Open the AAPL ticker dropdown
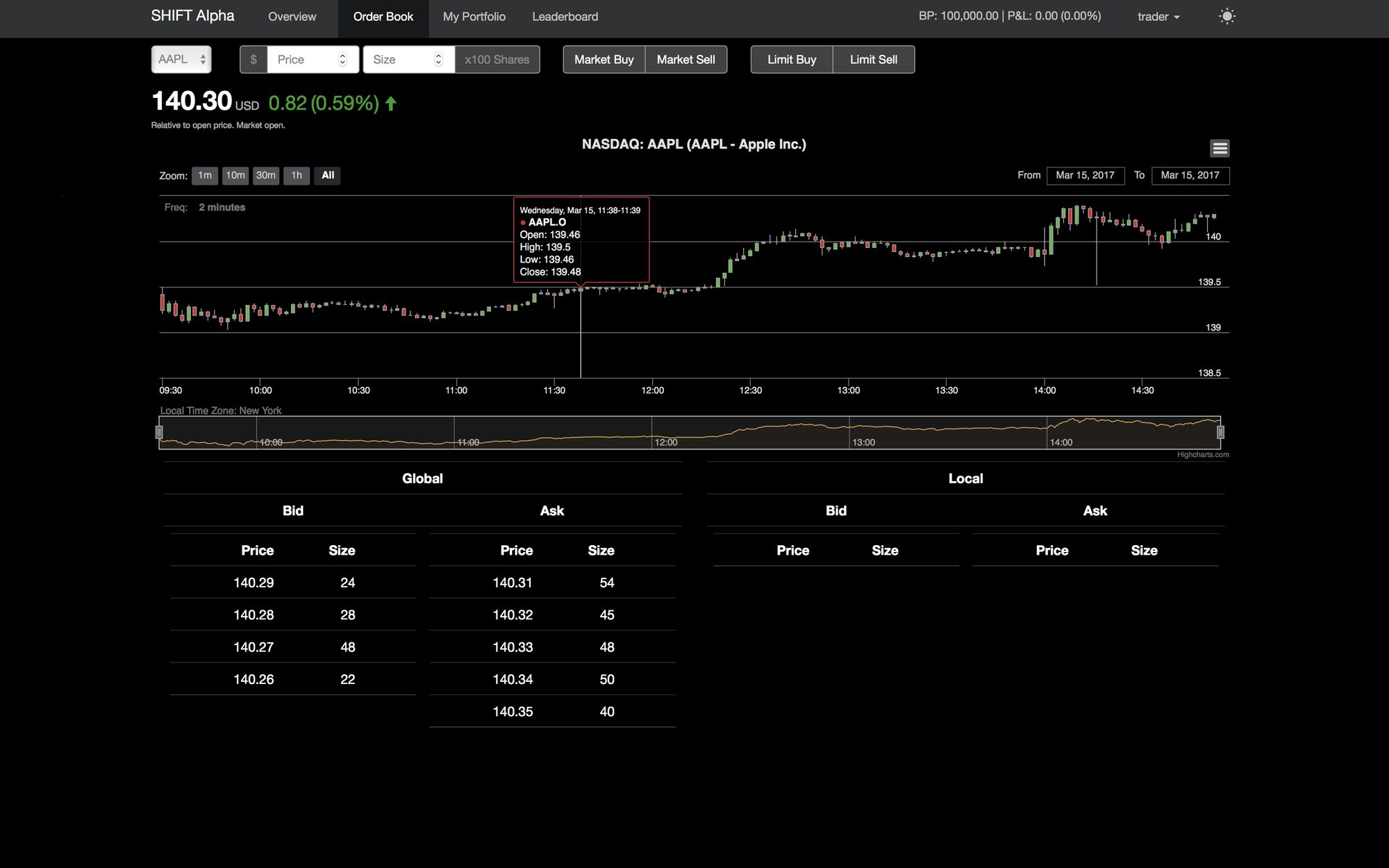Image resolution: width=1389 pixels, height=868 pixels. (181, 60)
